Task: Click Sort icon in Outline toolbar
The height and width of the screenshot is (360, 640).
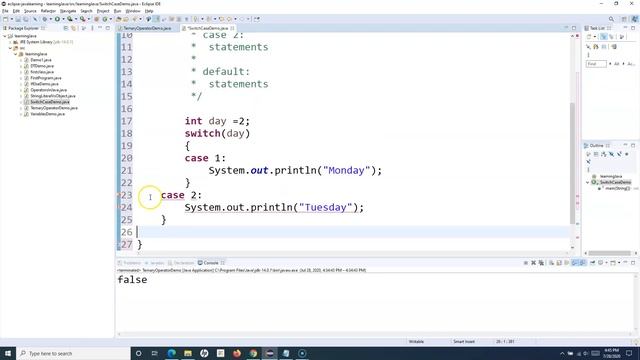Action: (x=604, y=154)
